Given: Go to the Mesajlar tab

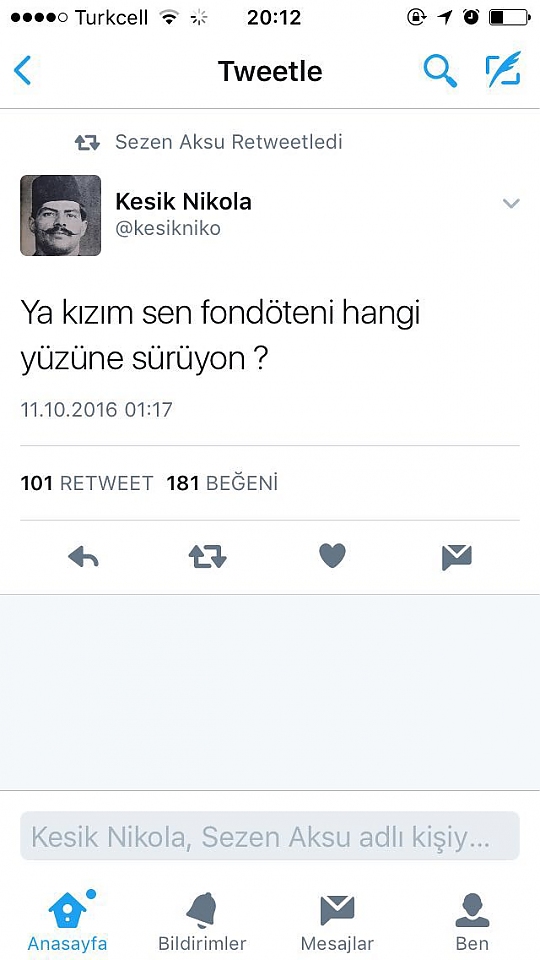Looking at the screenshot, I should coord(337,920).
